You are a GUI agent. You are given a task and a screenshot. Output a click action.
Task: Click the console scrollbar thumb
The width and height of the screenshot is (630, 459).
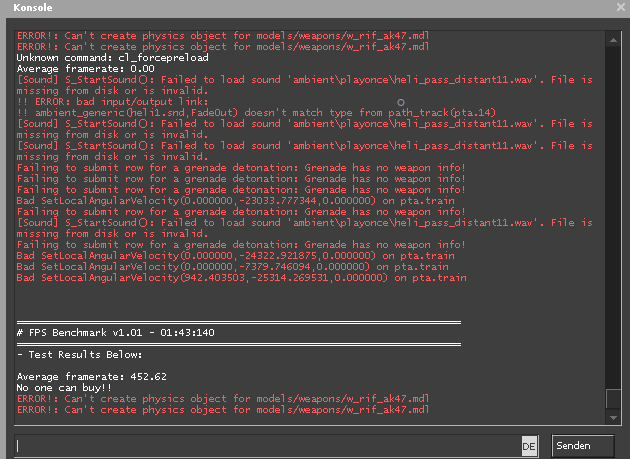coord(613,399)
